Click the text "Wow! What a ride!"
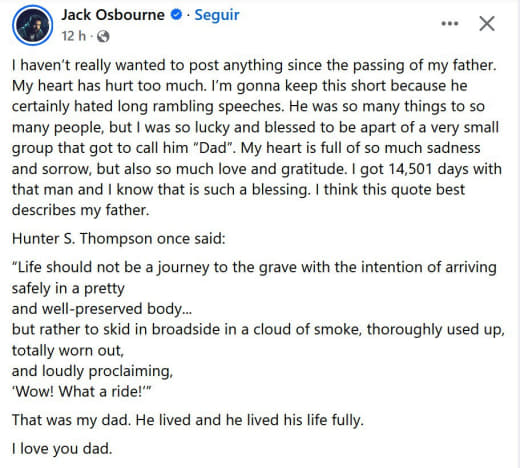Screen dimensions: 520x468 79,391
